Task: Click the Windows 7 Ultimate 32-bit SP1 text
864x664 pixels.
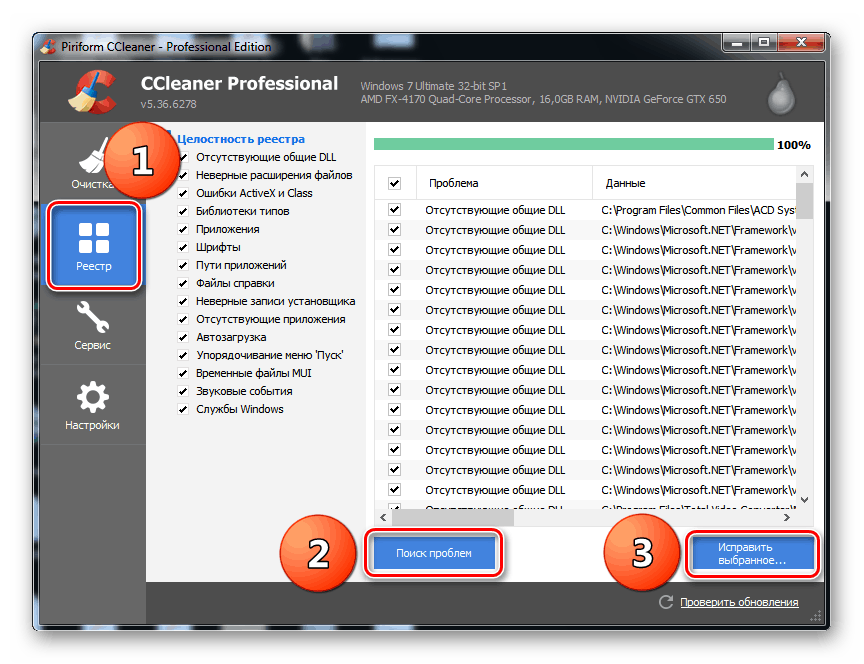Action: coord(434,86)
